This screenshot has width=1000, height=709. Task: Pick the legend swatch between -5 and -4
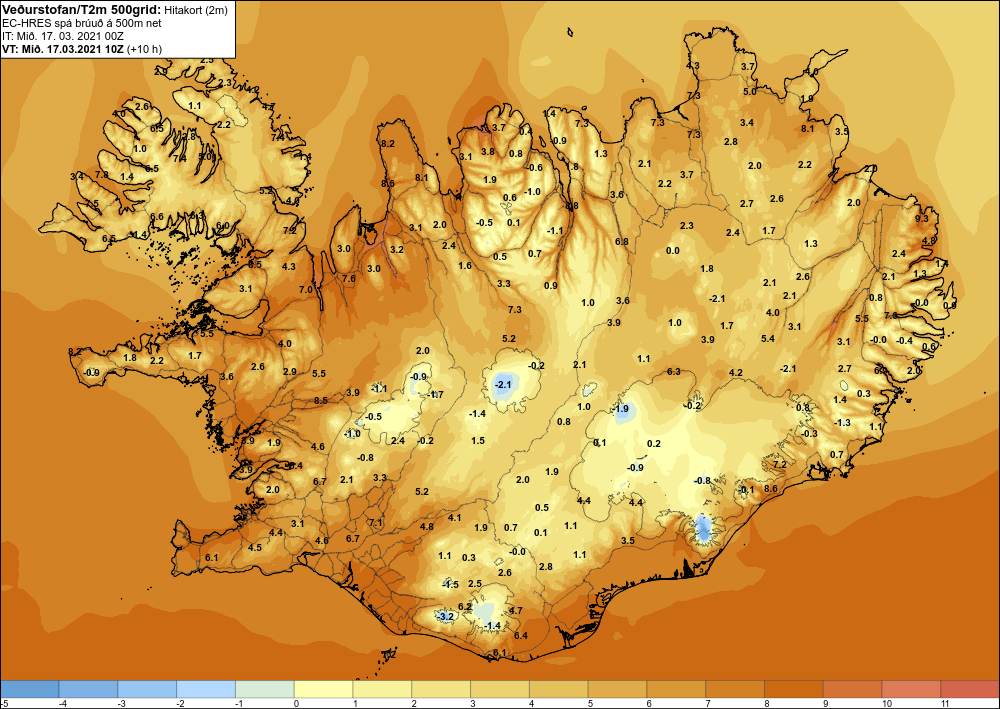pos(29,689)
